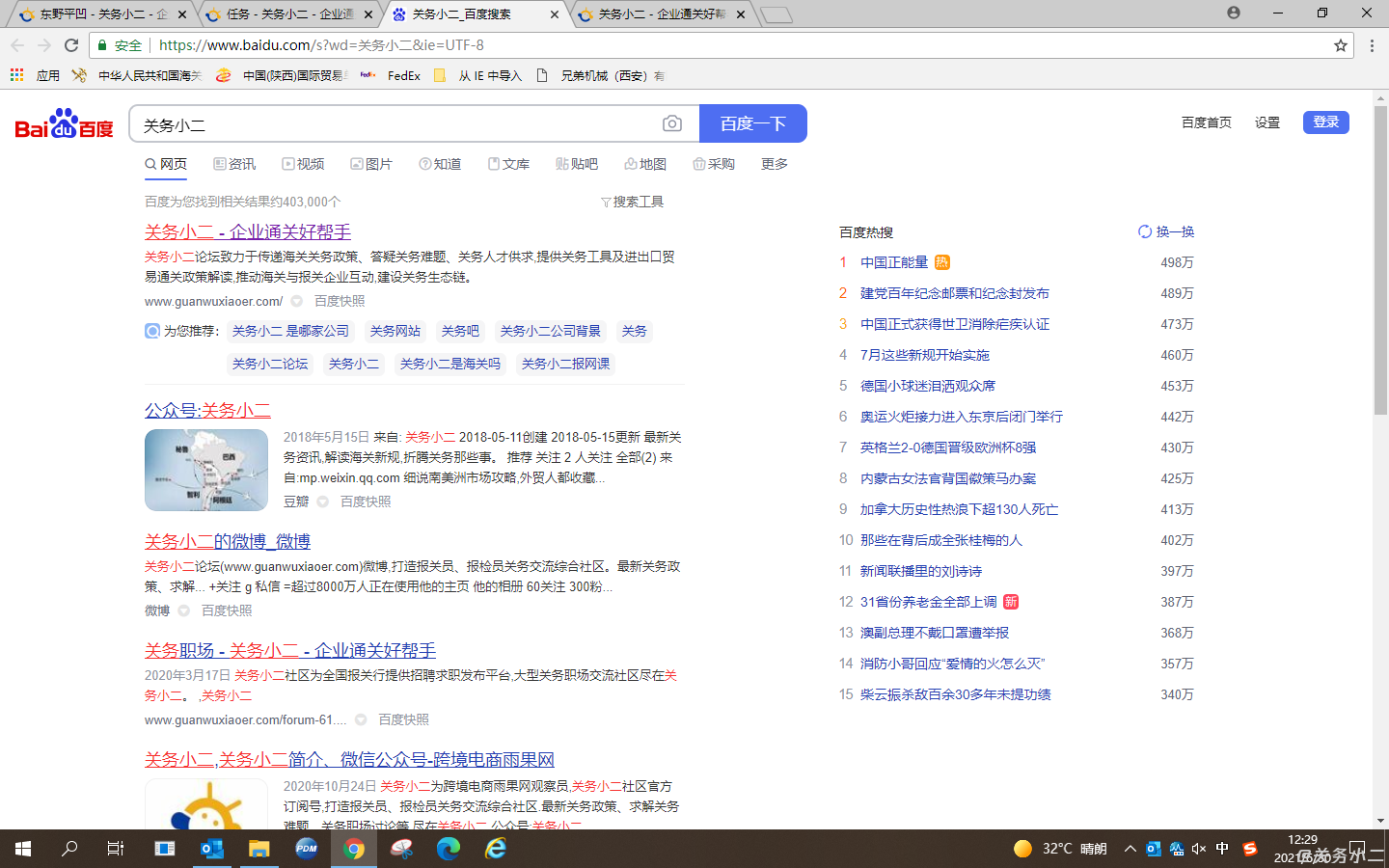The height and width of the screenshot is (868, 1389).
Task: Click the camera image search icon
Action: 672,123
